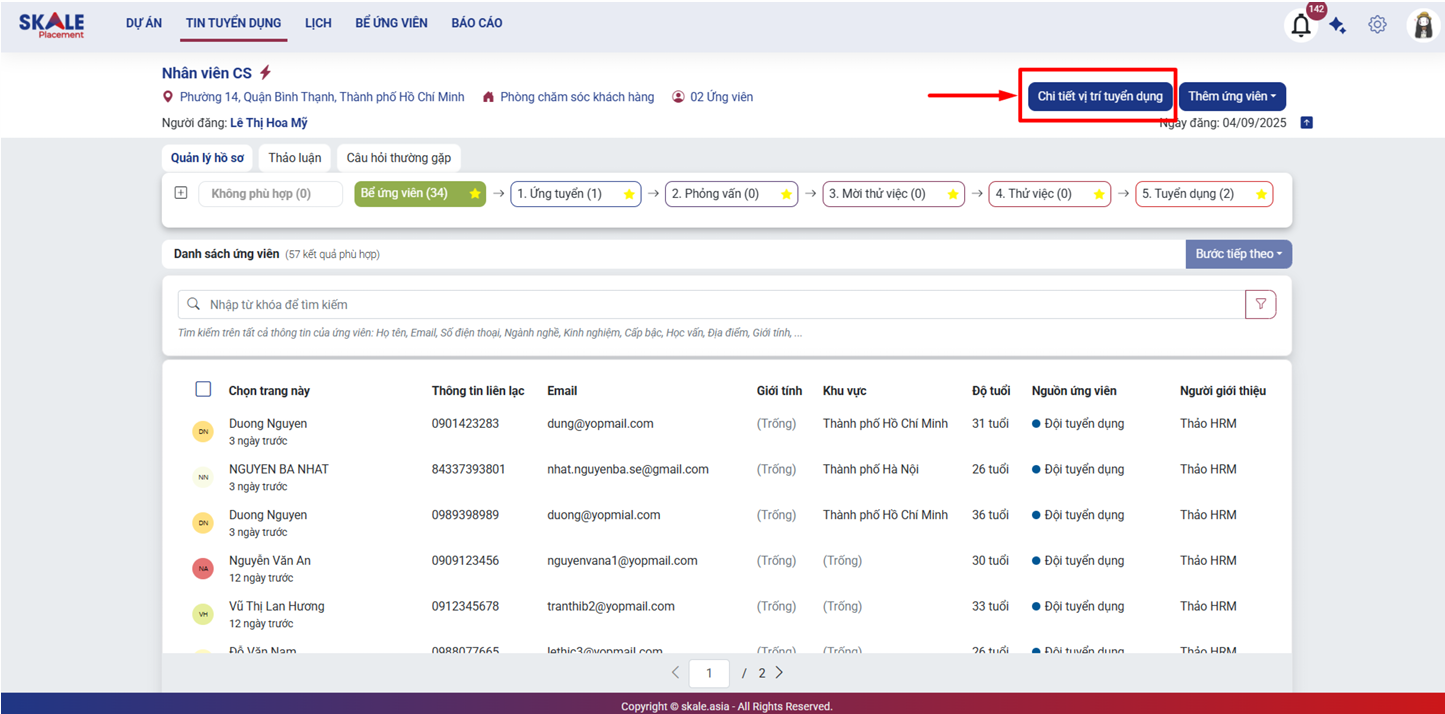This screenshot has width=1445, height=714.
Task: Open the BÁO CÁO menu
Action: point(477,23)
